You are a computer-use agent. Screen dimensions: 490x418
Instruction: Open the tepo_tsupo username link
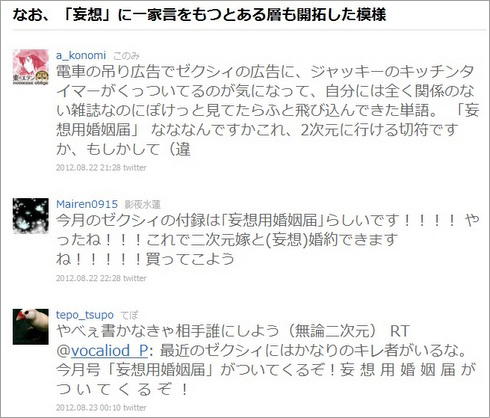click(85, 315)
